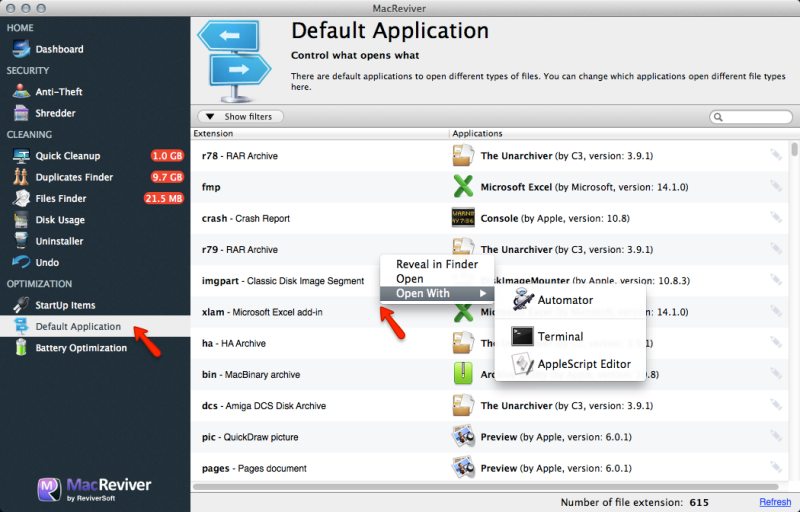800x512 pixels.
Task: Click the Duplicates Finder chess icon
Action: 21,177
